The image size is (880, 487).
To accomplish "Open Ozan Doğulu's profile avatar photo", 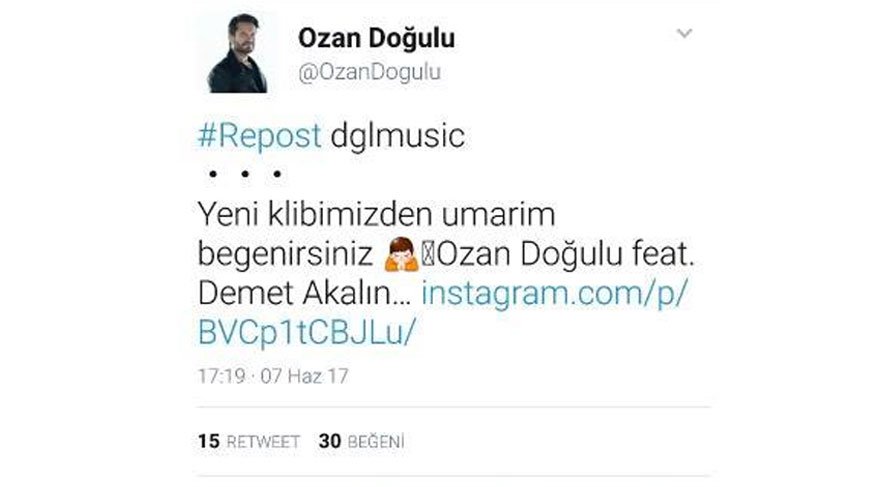I will (238, 53).
